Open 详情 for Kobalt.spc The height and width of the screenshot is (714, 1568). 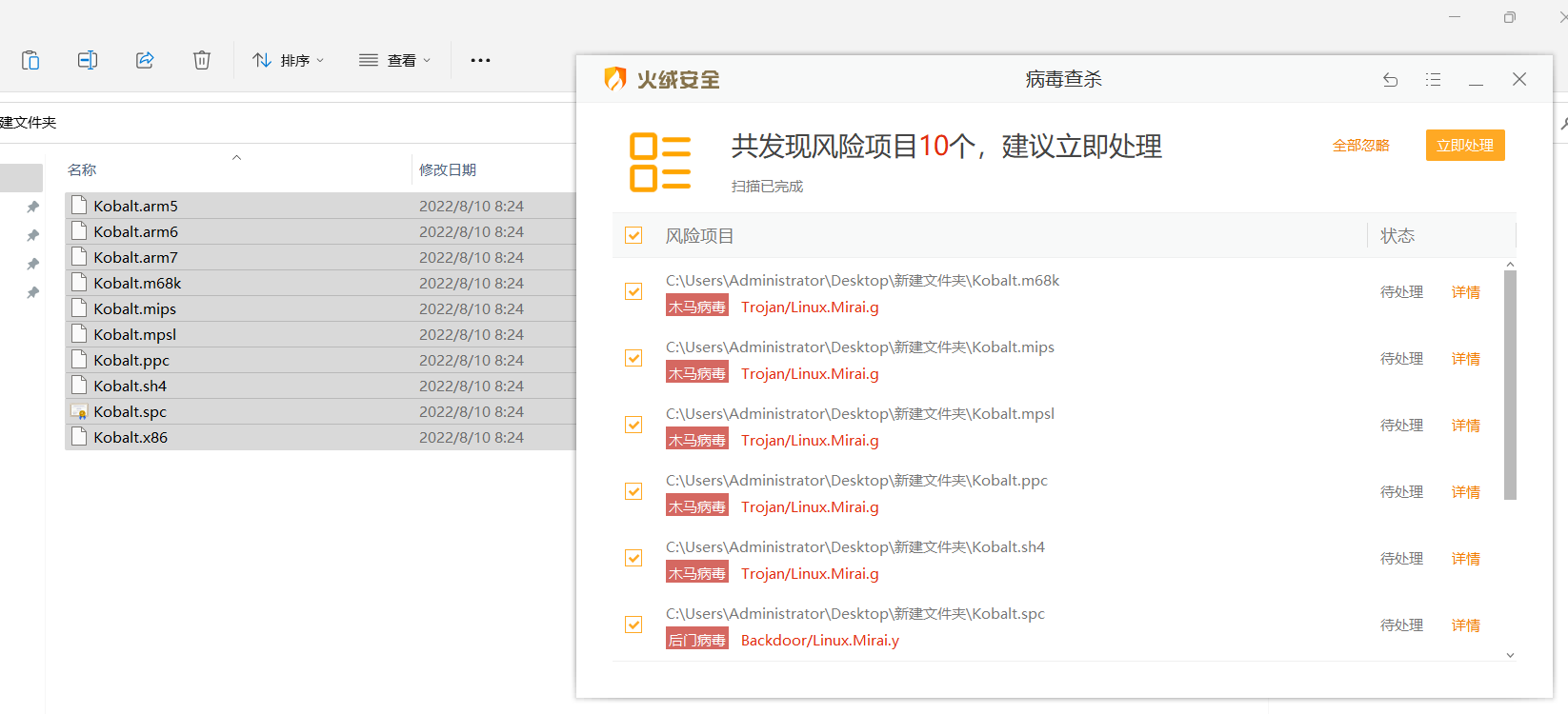[1465, 625]
